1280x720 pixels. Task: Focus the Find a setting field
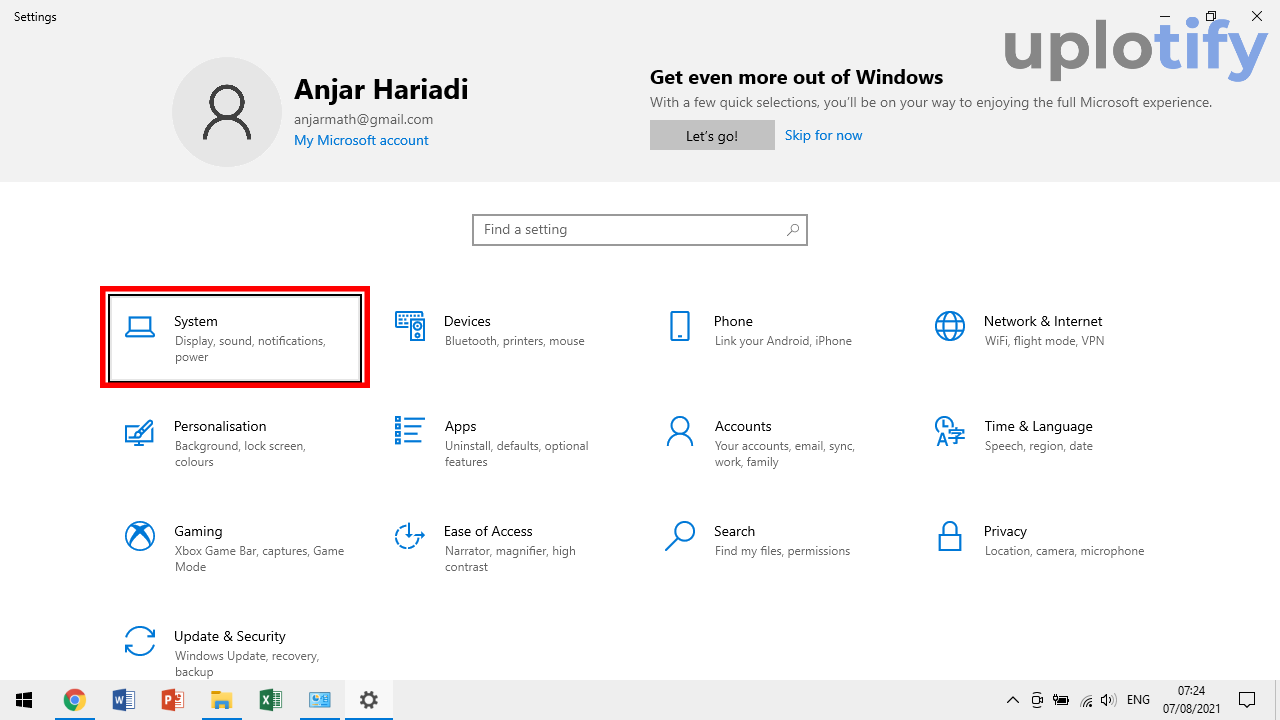tap(640, 230)
